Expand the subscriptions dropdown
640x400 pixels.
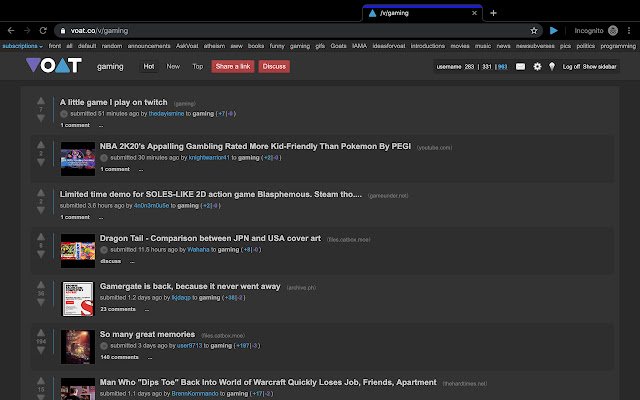pyautogui.click(x=22, y=46)
